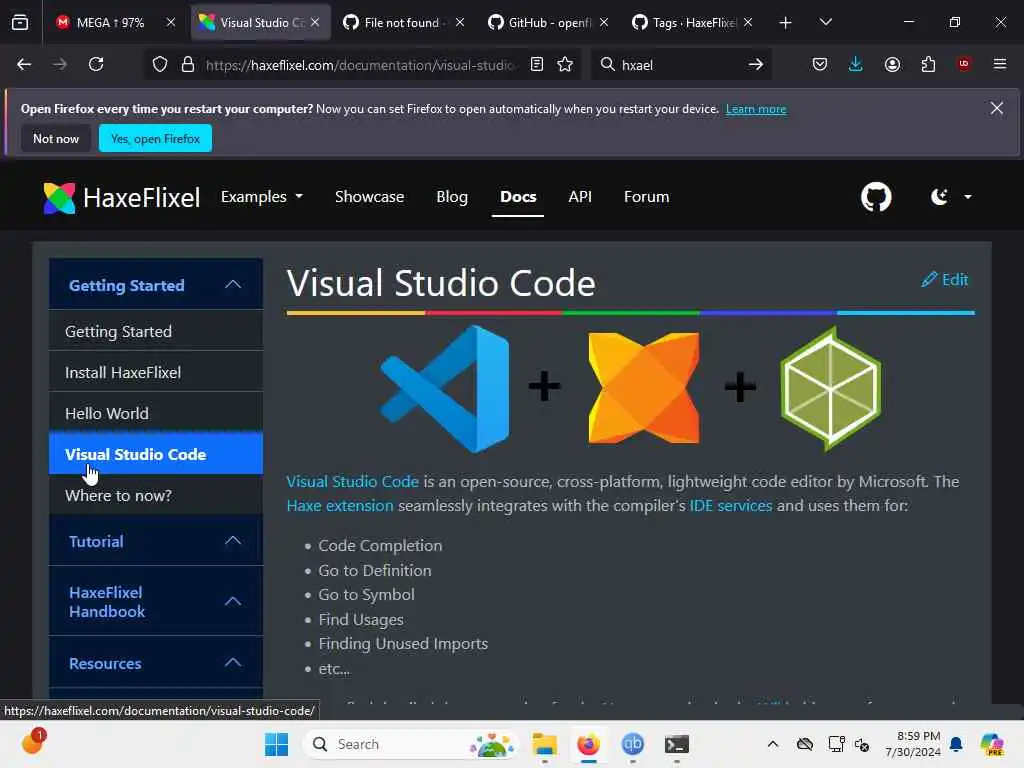Image resolution: width=1024 pixels, height=768 pixels.
Task: Open Firefox application menu
Action: [x=999, y=64]
